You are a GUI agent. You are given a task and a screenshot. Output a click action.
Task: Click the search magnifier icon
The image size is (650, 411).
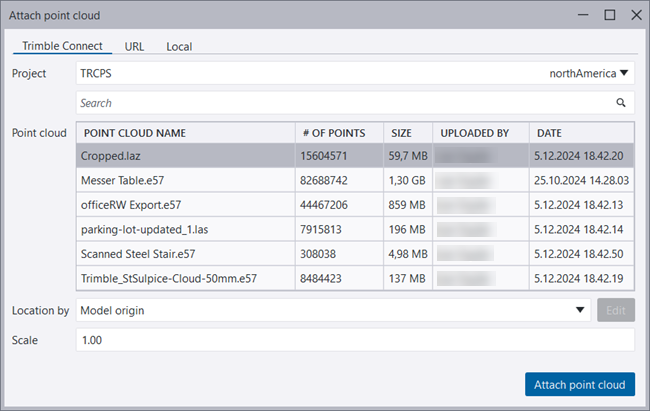[x=620, y=103]
